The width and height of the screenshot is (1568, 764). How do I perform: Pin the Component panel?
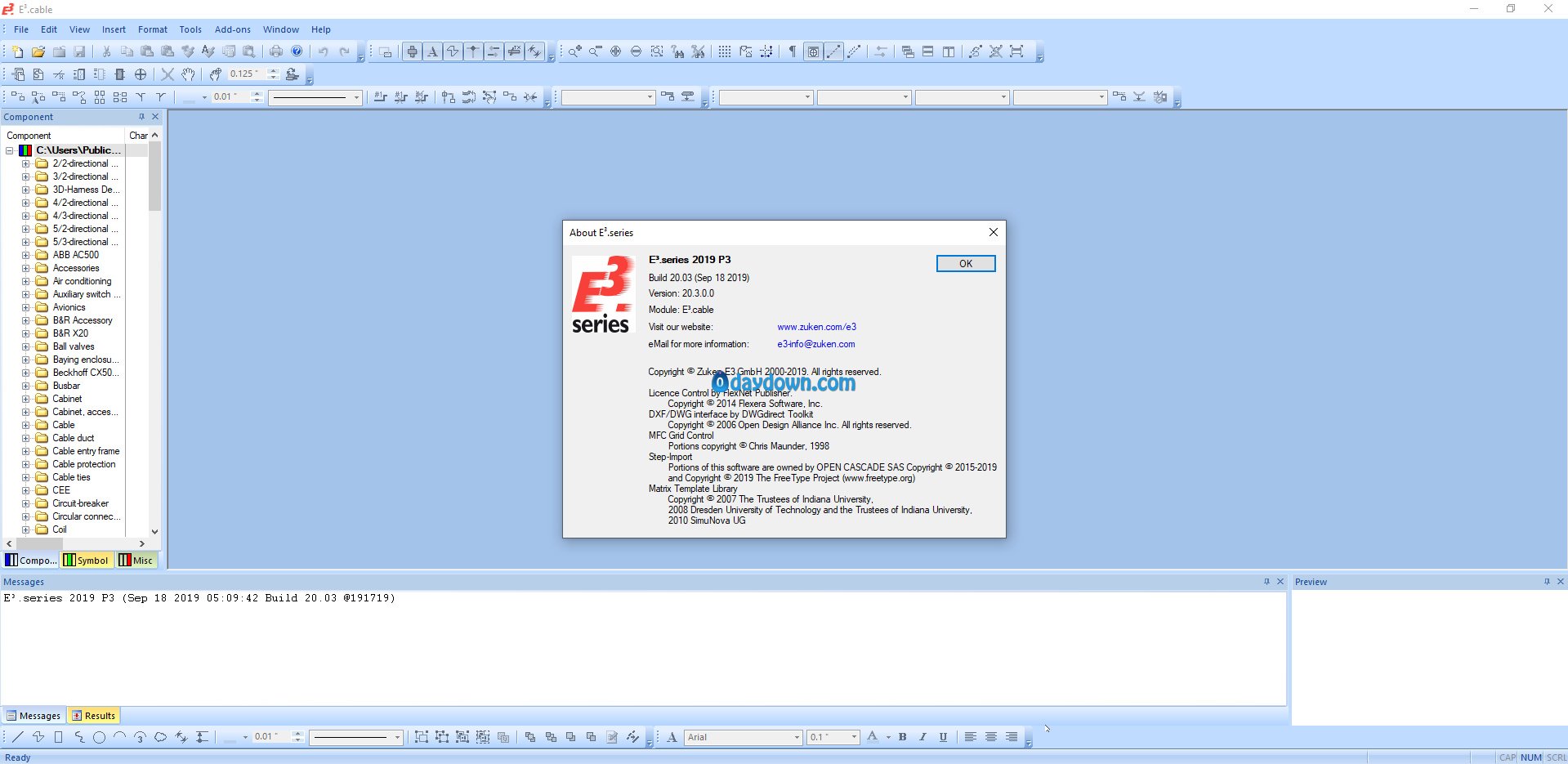141,117
